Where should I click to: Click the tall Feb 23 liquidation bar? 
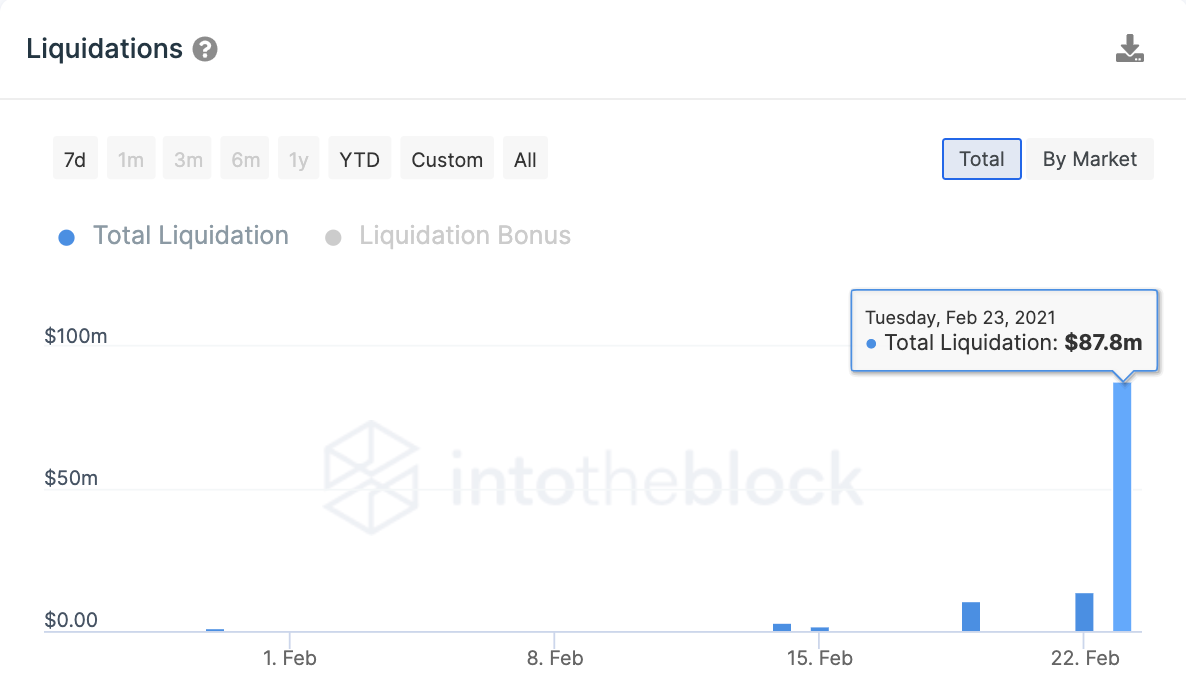(1122, 507)
